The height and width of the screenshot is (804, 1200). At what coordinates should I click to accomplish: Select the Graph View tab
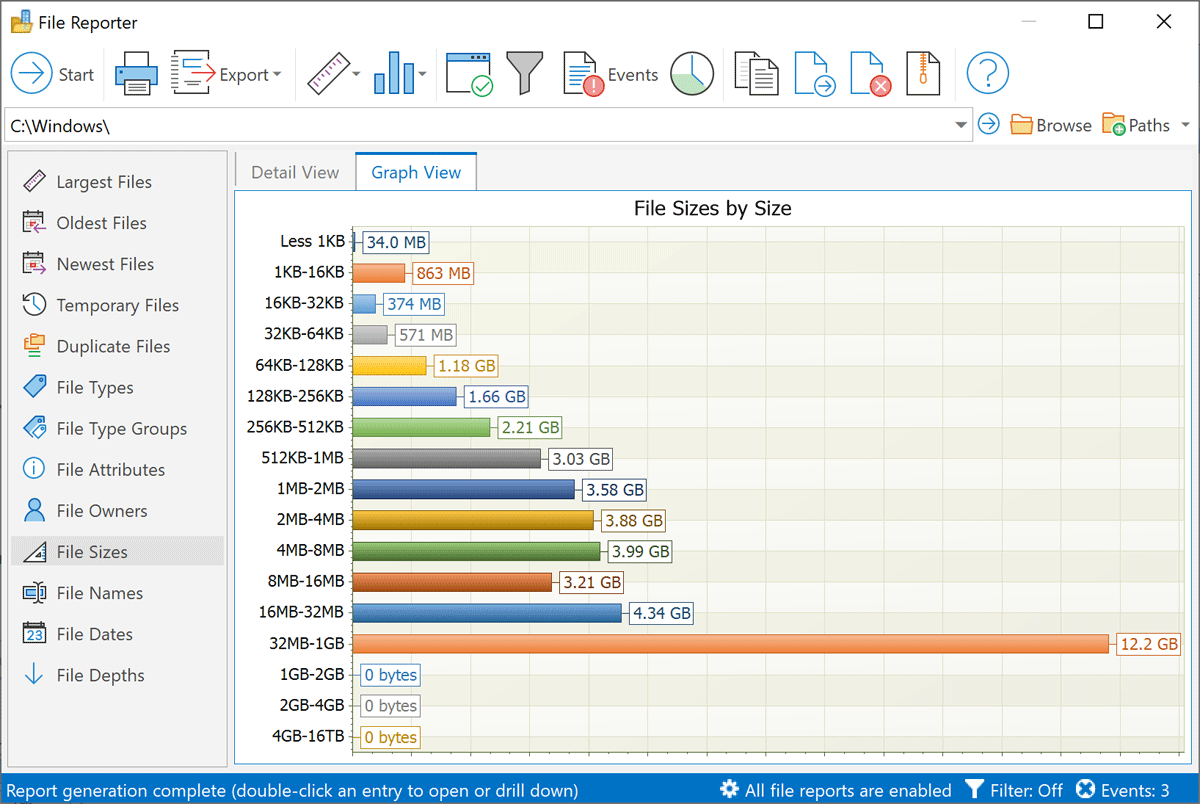click(x=416, y=172)
